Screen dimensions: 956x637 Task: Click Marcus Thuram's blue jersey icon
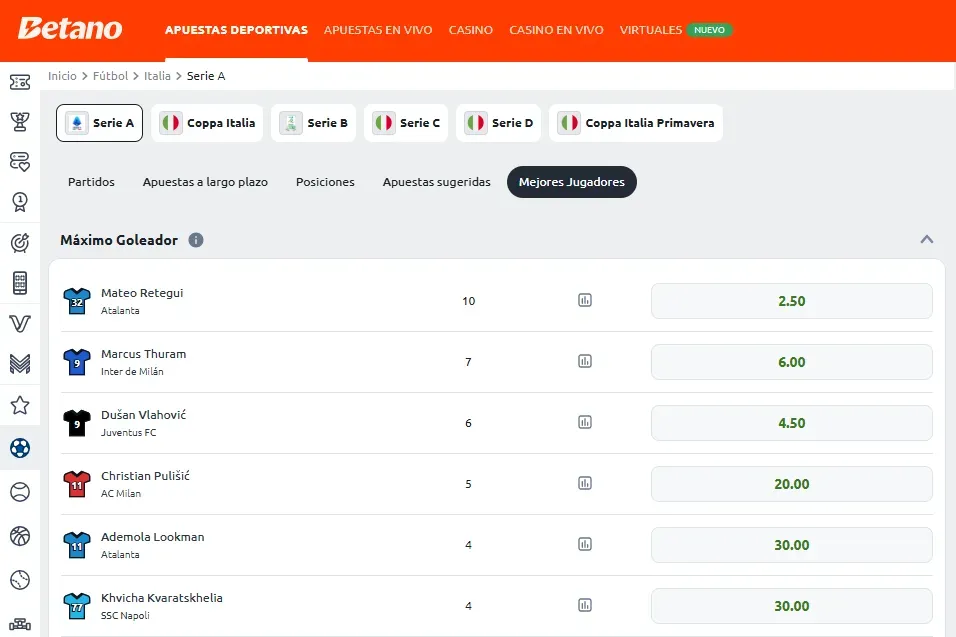pos(77,362)
